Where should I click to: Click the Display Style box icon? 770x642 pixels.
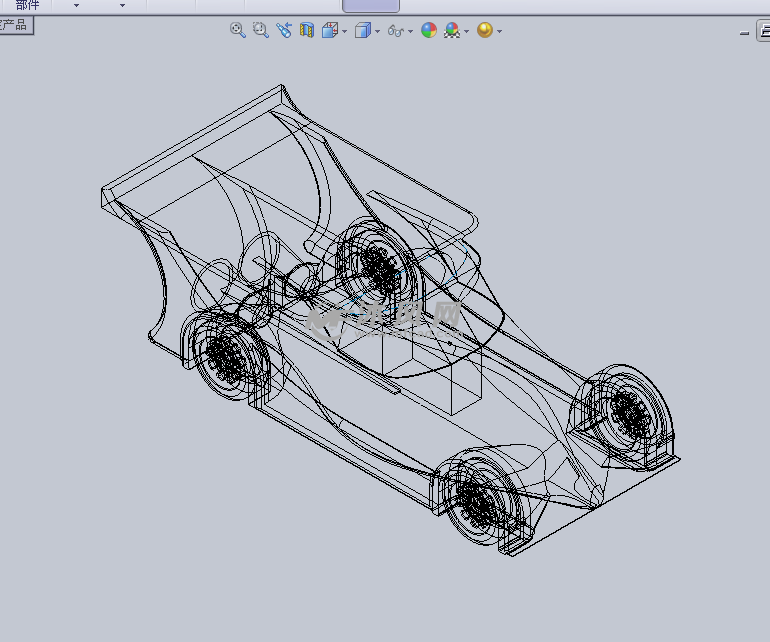click(x=363, y=30)
